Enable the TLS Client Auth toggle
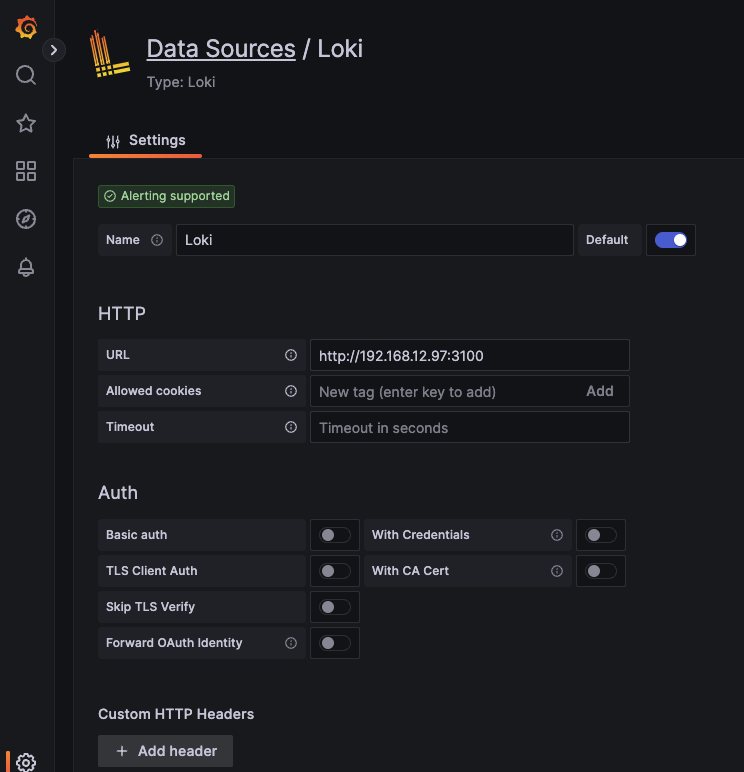Viewport: 744px width, 772px height. coord(335,571)
